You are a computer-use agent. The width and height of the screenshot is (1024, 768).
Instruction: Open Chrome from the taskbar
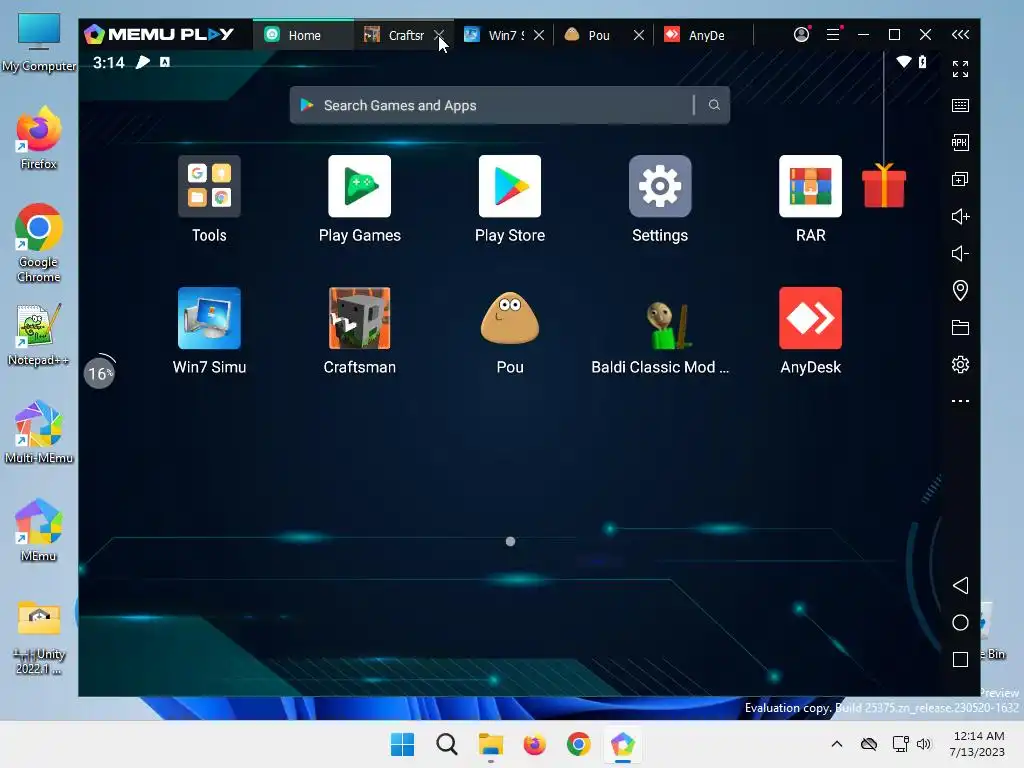pos(579,744)
